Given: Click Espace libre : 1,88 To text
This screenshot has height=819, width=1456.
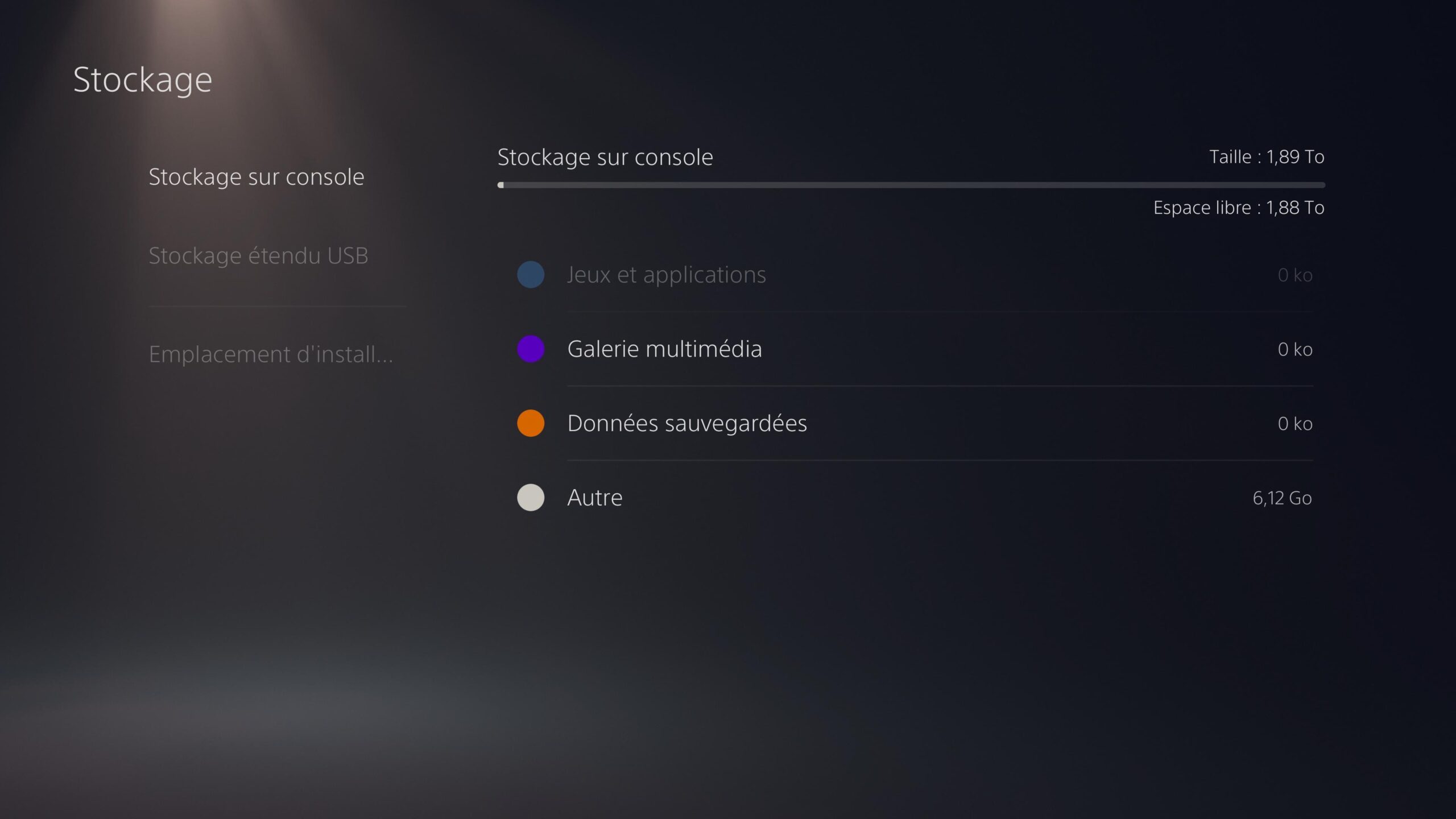Looking at the screenshot, I should point(1239,208).
